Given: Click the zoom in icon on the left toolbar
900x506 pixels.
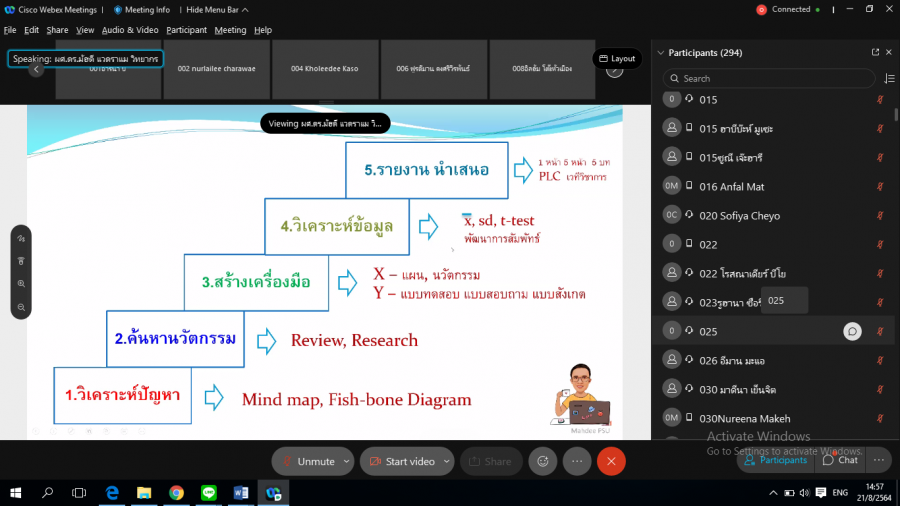Looking at the screenshot, I should click(22, 283).
